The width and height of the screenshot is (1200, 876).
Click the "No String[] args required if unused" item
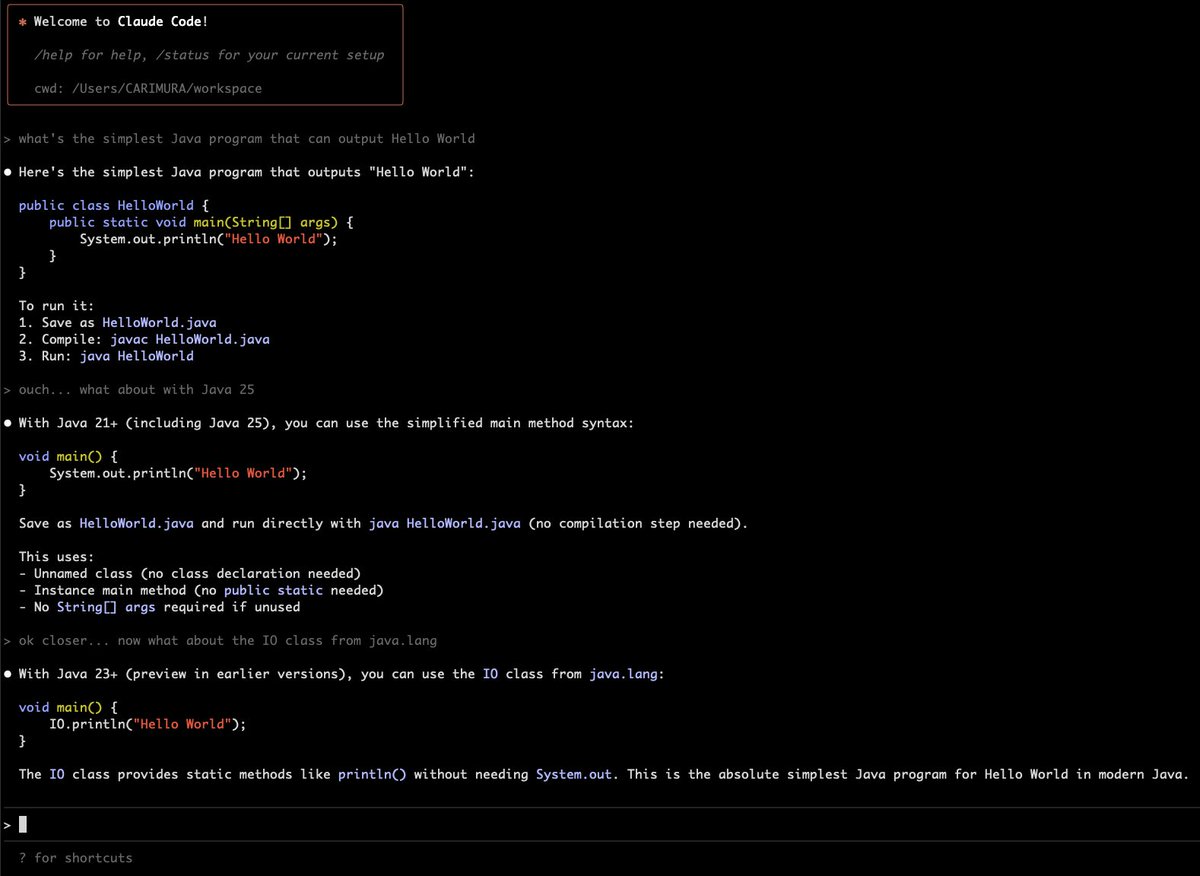[159, 607]
